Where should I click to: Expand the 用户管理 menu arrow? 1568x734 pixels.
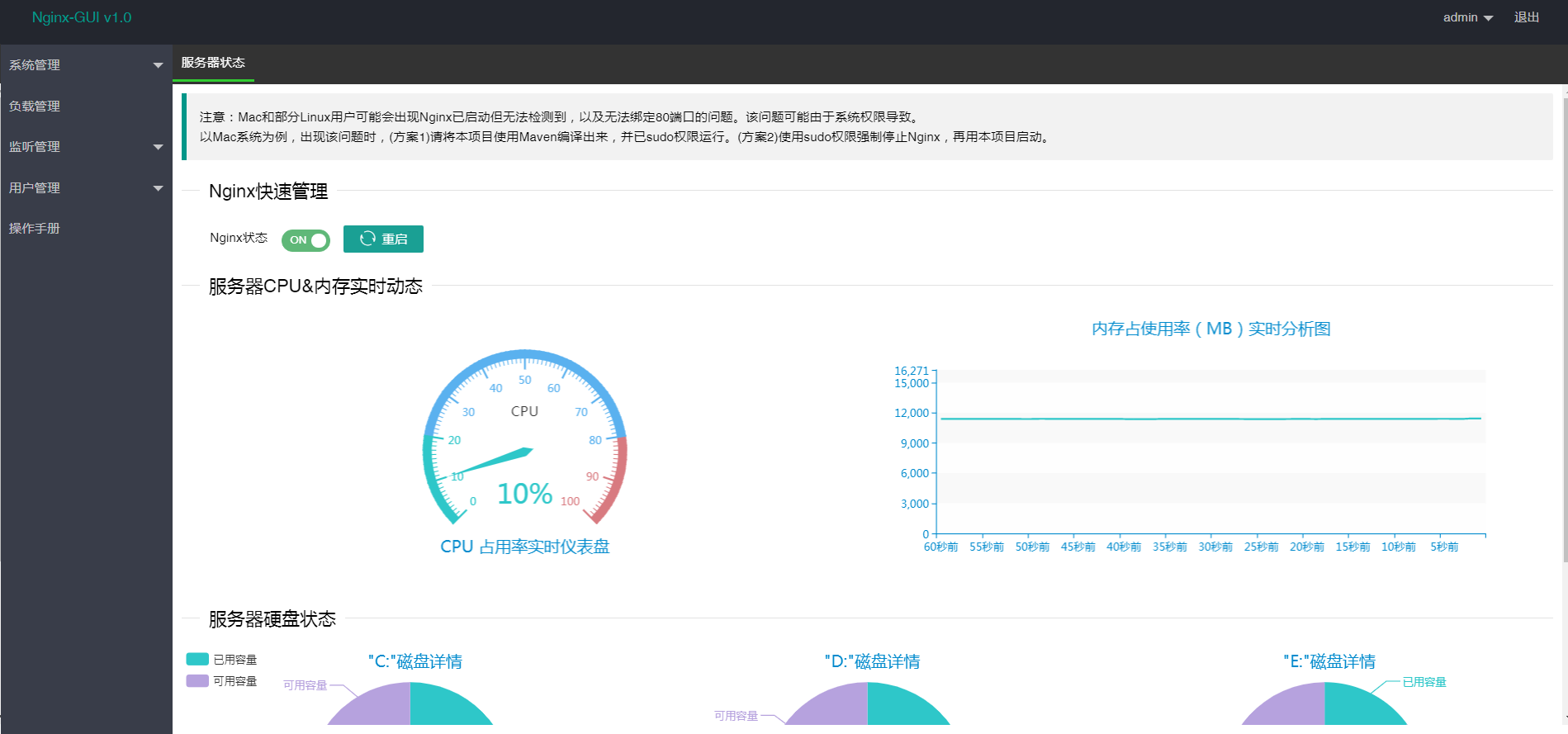[x=158, y=188]
